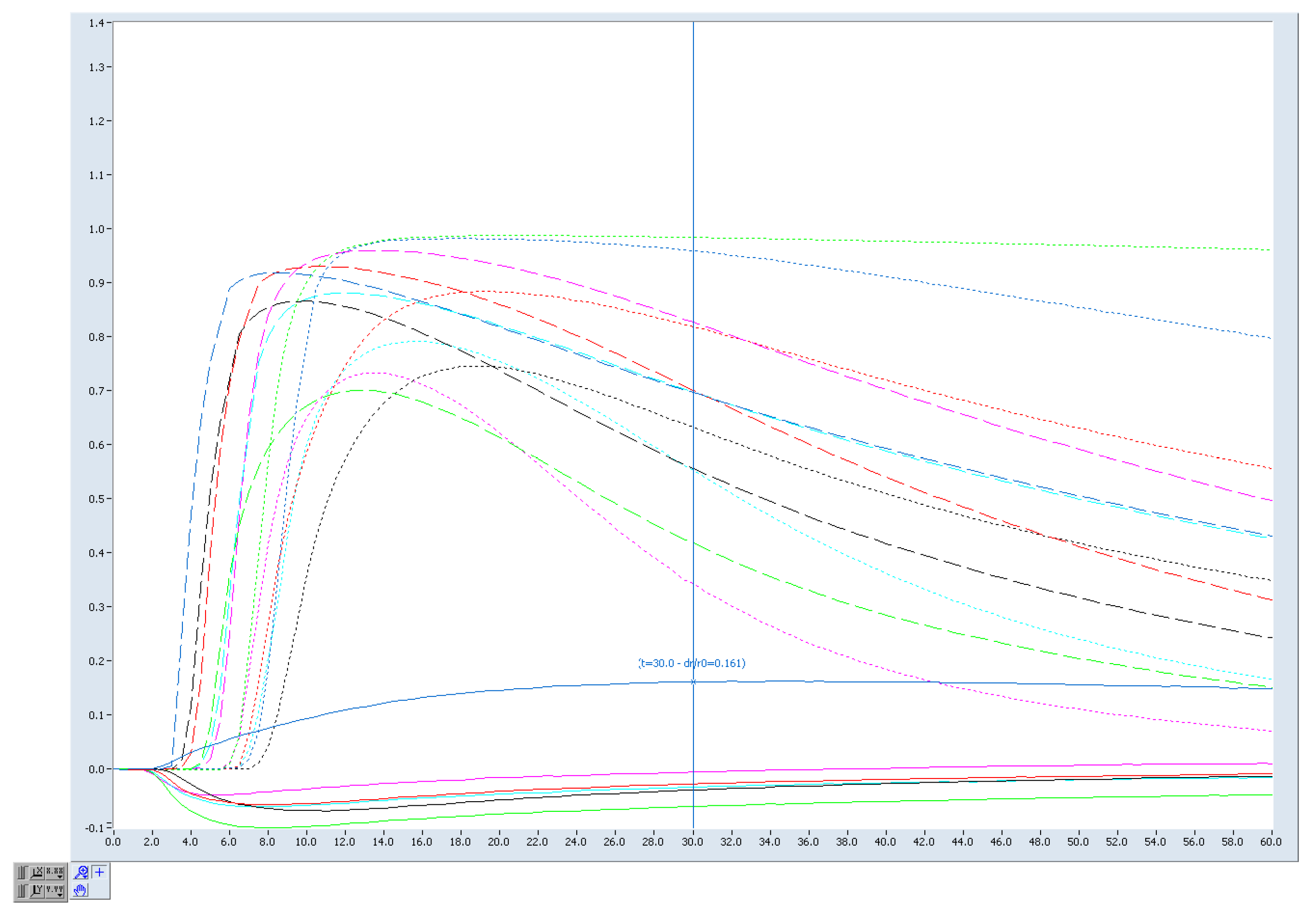Open the X.XX axis formatting dropdown
Screen dimensions: 1316x916
(55, 873)
